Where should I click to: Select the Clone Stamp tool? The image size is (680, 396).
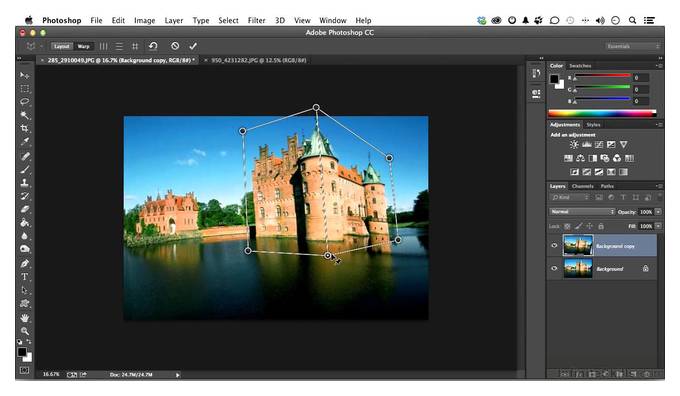[x=24, y=183]
